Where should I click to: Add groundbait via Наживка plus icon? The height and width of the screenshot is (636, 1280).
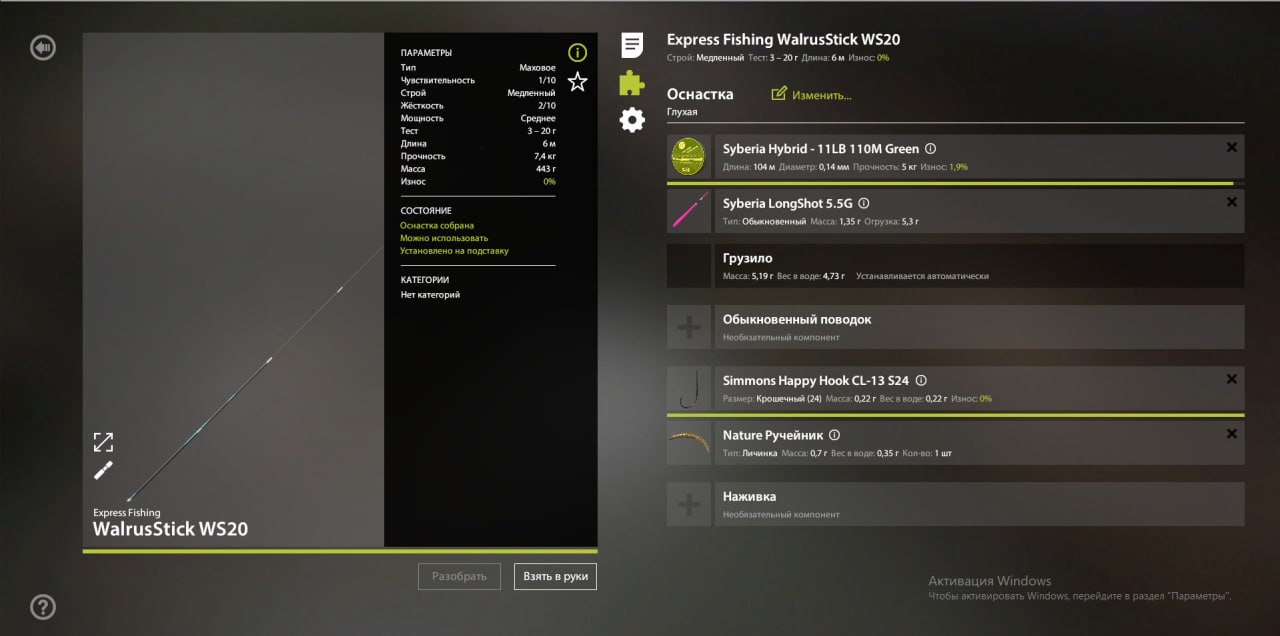[689, 504]
